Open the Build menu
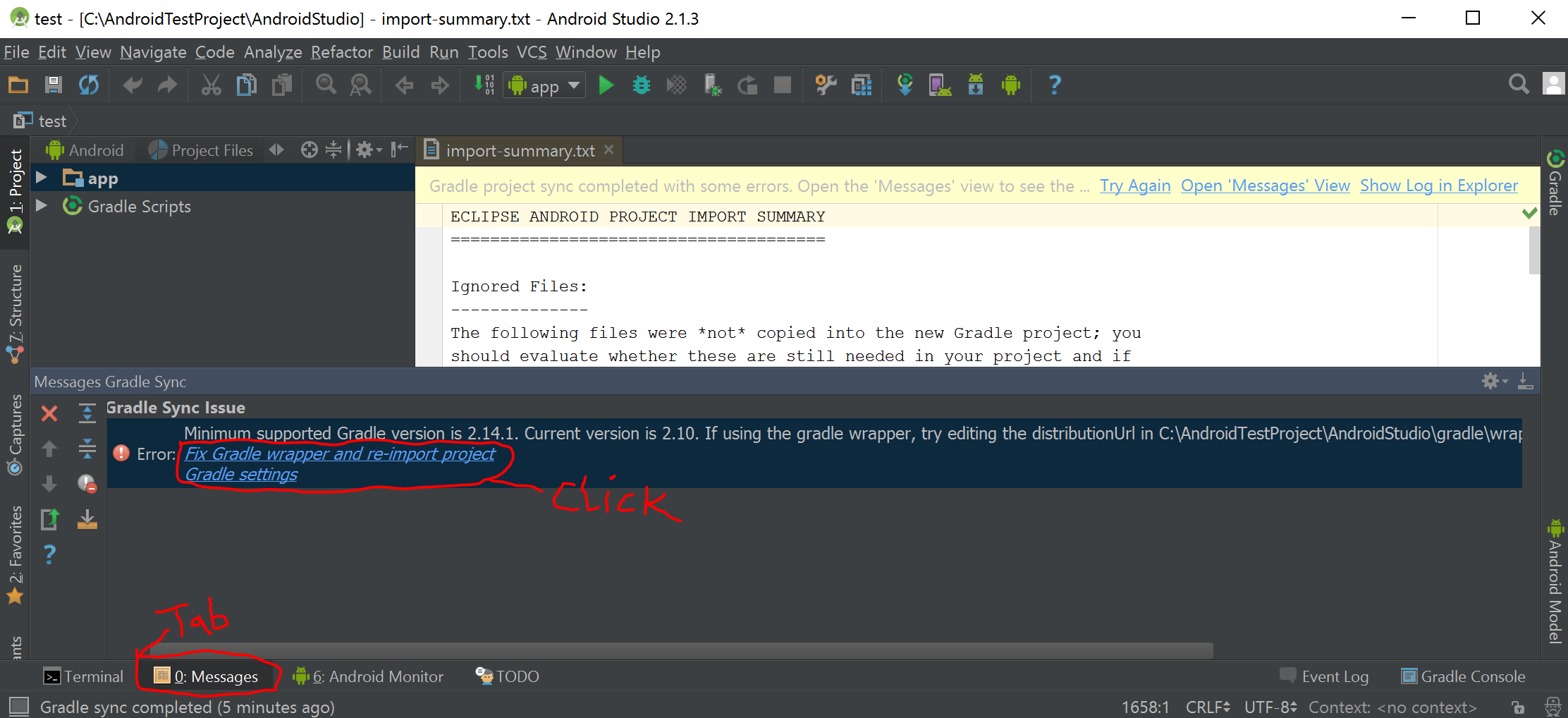 400,52
